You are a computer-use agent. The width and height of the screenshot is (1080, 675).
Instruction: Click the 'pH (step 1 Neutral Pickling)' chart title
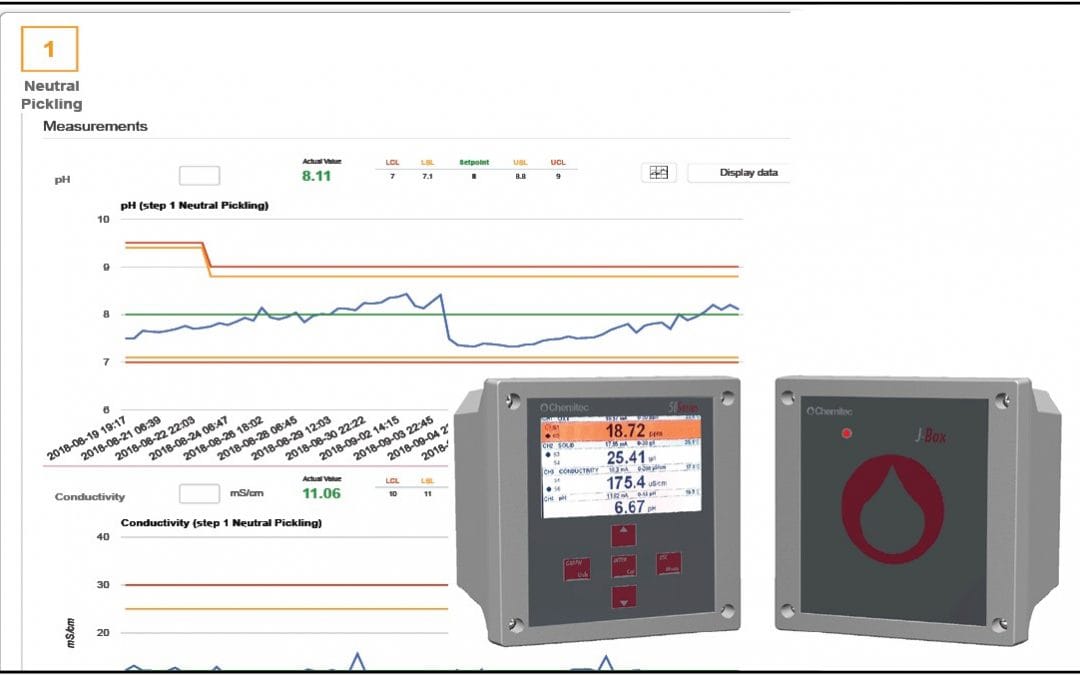[194, 205]
